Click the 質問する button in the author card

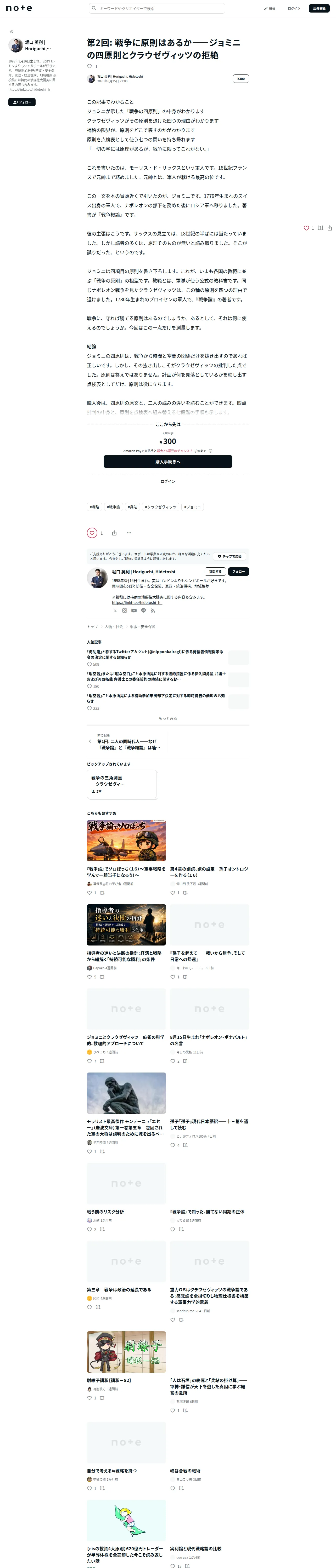215,572
